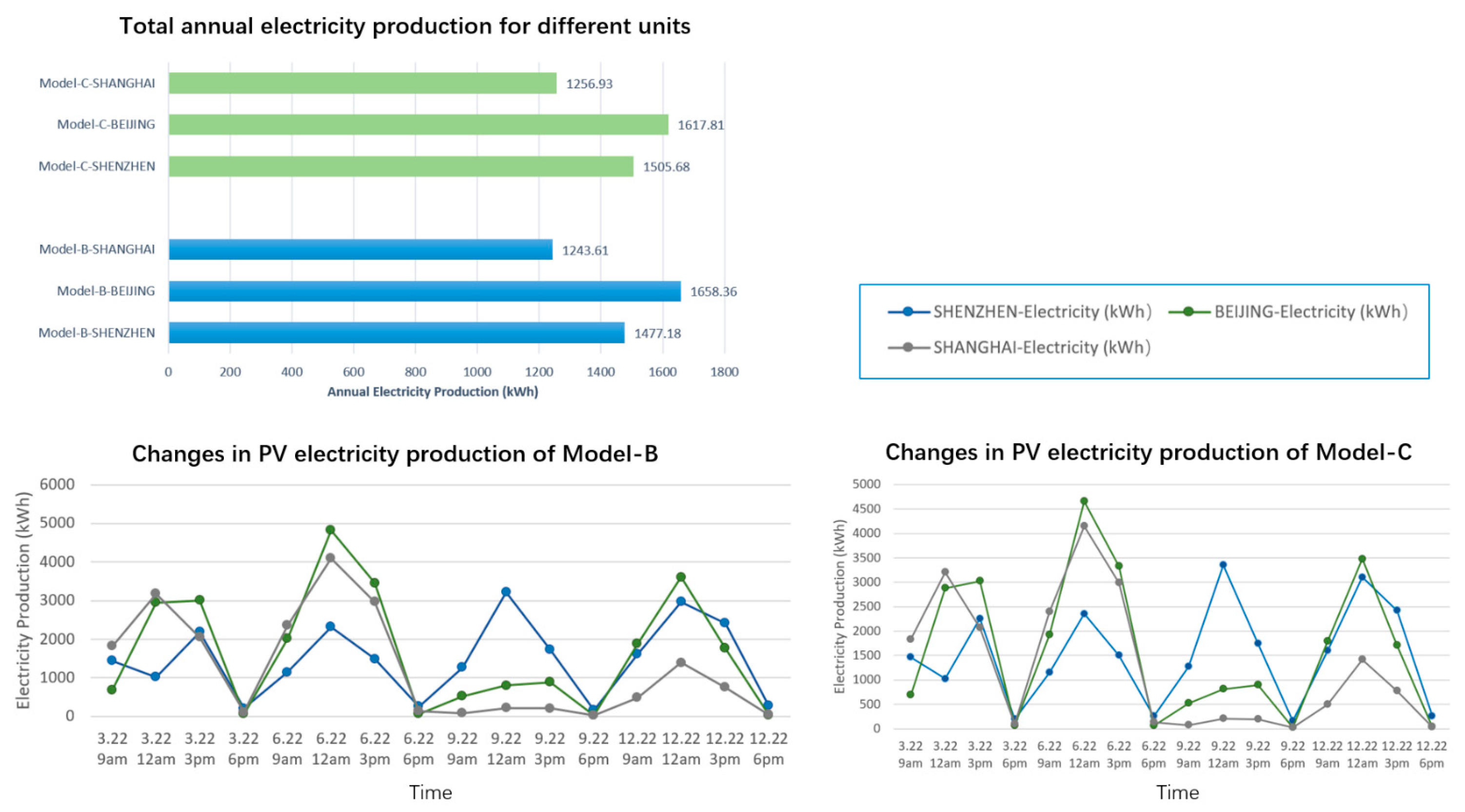Click Beijing peak point in Model-B chart
The image size is (1465, 812).
pyautogui.click(x=331, y=530)
